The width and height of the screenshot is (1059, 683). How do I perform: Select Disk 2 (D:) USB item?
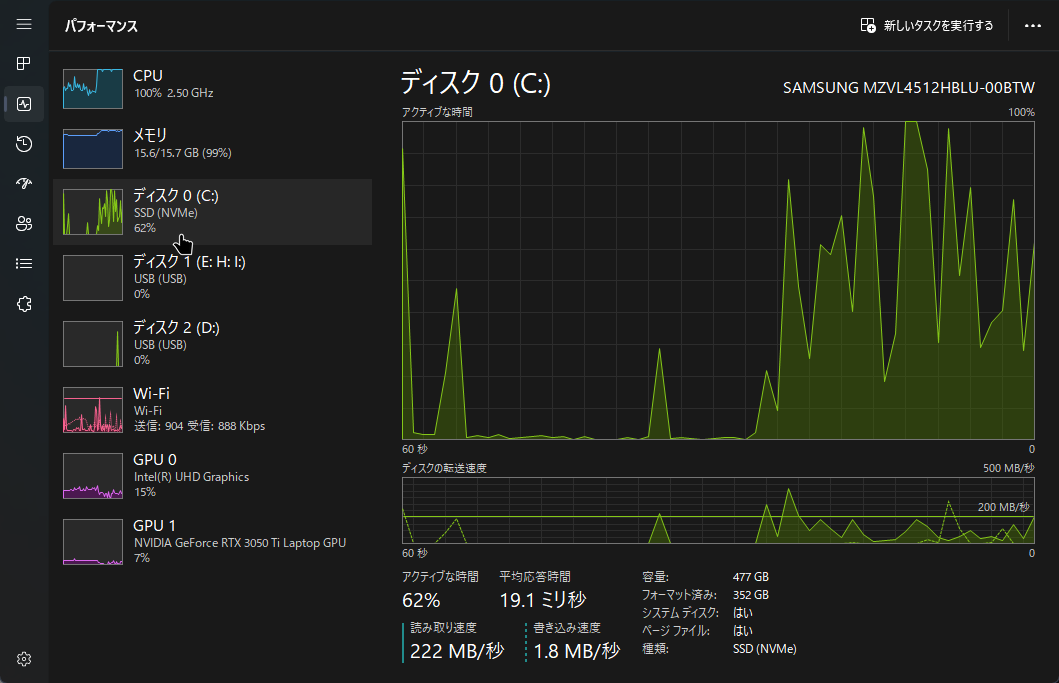(x=212, y=343)
